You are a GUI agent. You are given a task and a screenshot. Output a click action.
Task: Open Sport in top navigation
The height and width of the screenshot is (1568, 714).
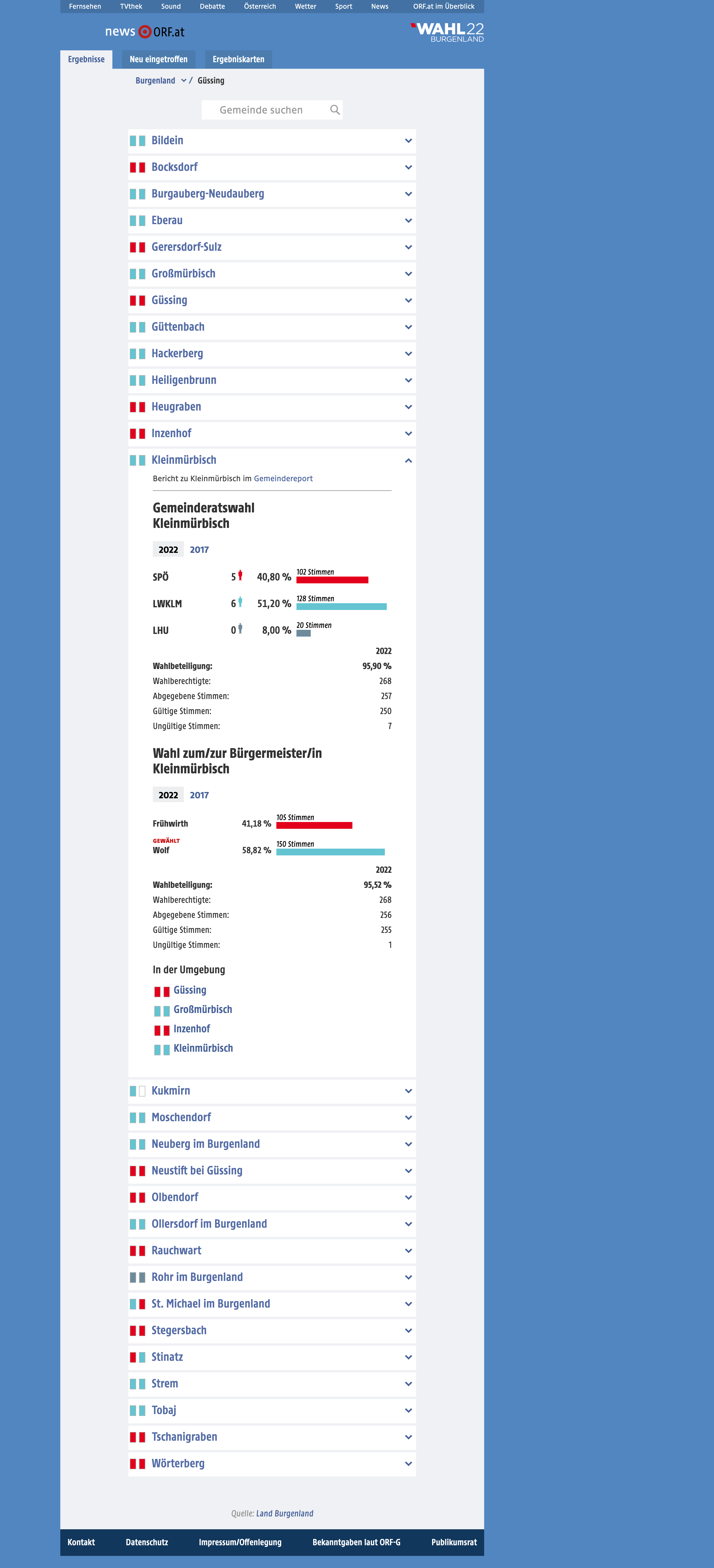[344, 7]
